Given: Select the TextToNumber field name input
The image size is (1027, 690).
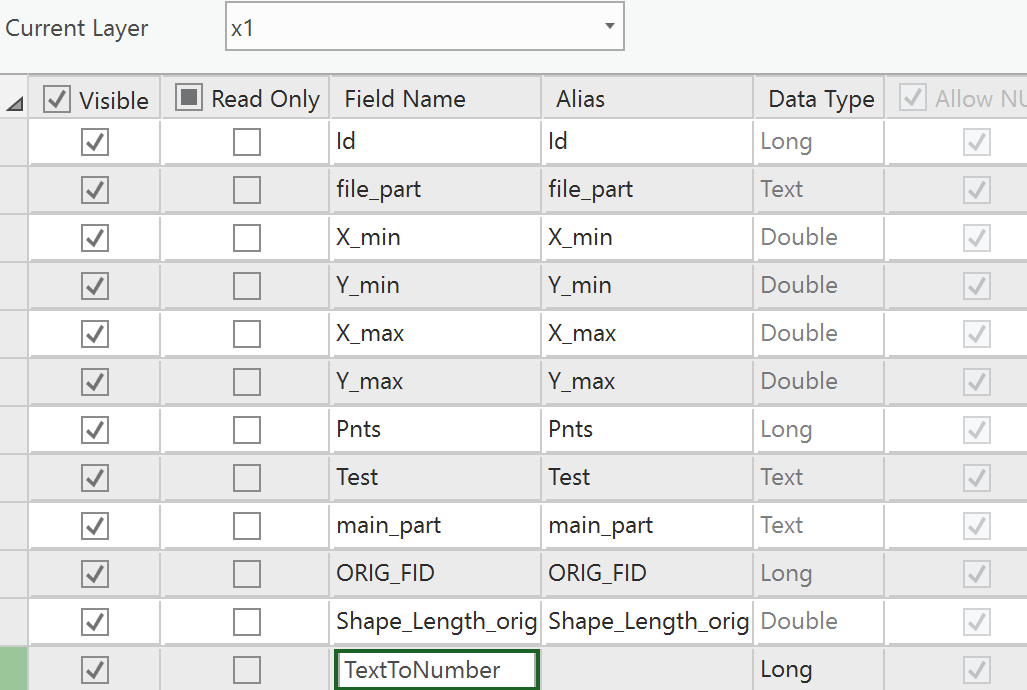Looking at the screenshot, I should pos(436,669).
